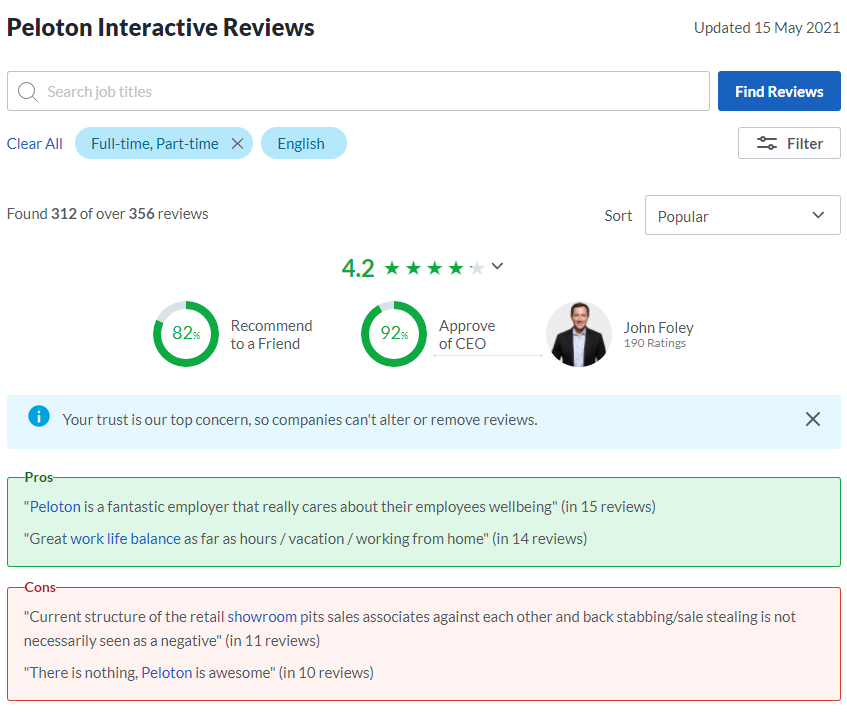Click the Cons section label
The height and width of the screenshot is (716, 847).
click(x=40, y=587)
